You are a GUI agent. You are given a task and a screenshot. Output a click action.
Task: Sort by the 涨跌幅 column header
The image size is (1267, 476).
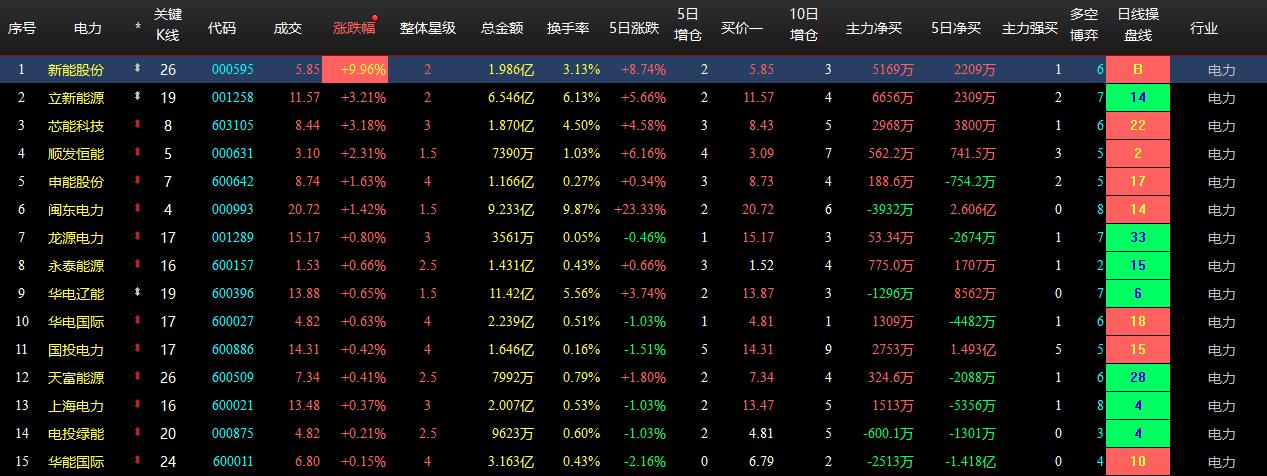[354, 28]
